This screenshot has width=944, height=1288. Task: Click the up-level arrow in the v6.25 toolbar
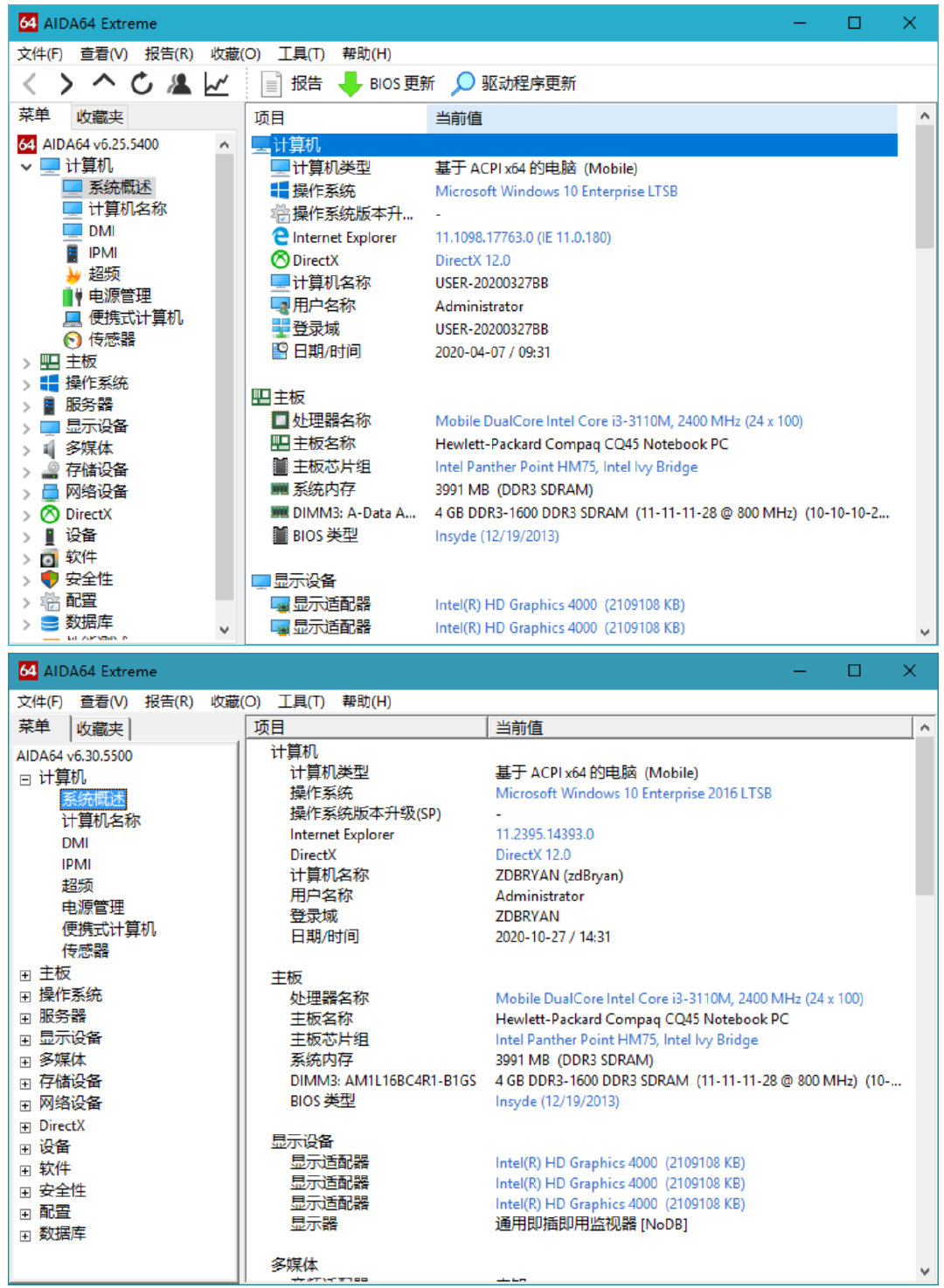coord(103,82)
